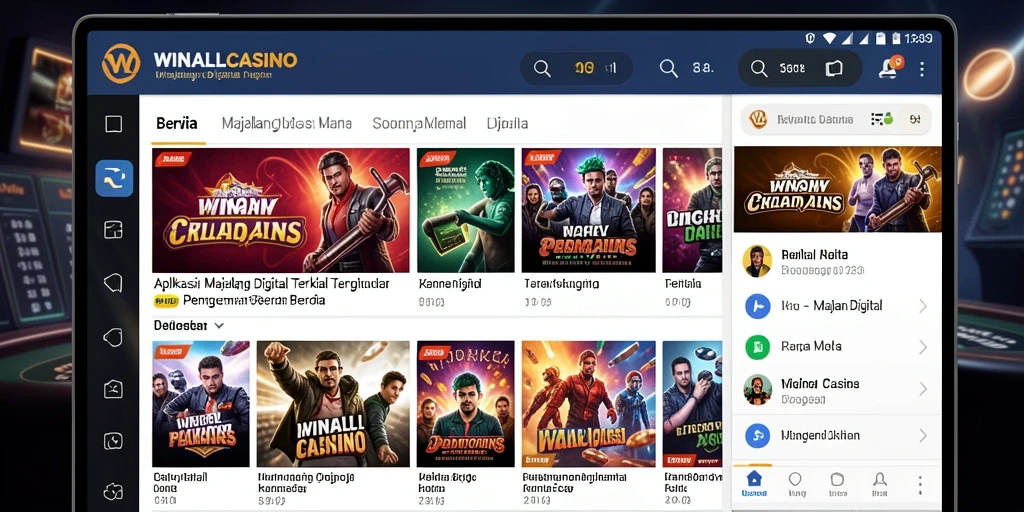Open the Meiner Casina label
This screenshot has height=512, width=1024.
point(820,383)
